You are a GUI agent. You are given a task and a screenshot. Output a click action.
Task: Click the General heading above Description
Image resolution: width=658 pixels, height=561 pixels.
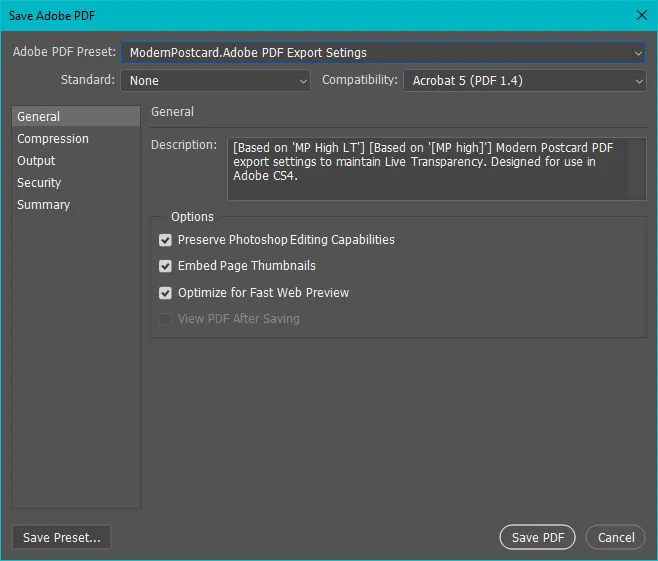click(172, 112)
